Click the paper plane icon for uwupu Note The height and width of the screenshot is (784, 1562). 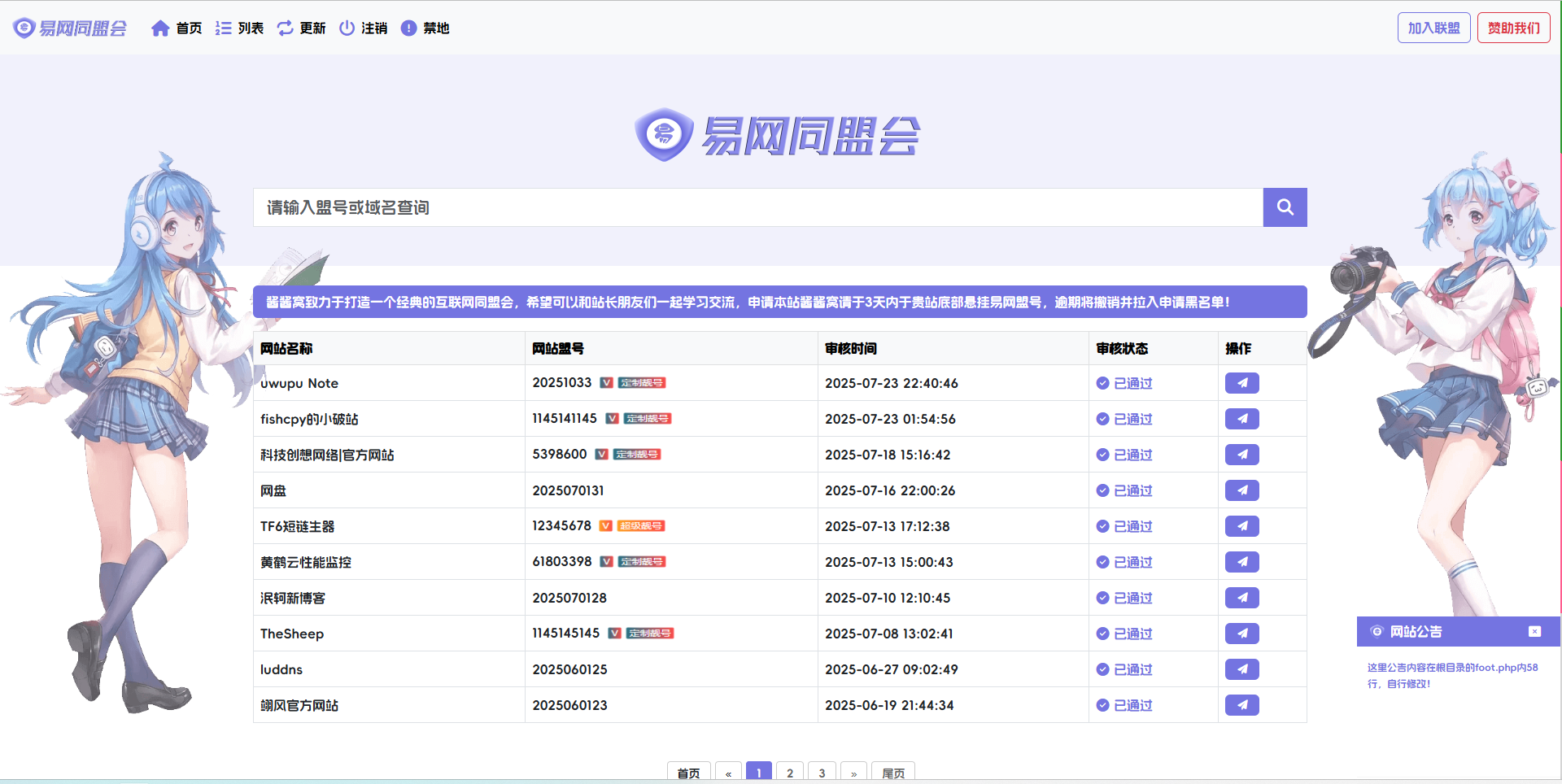point(1241,383)
